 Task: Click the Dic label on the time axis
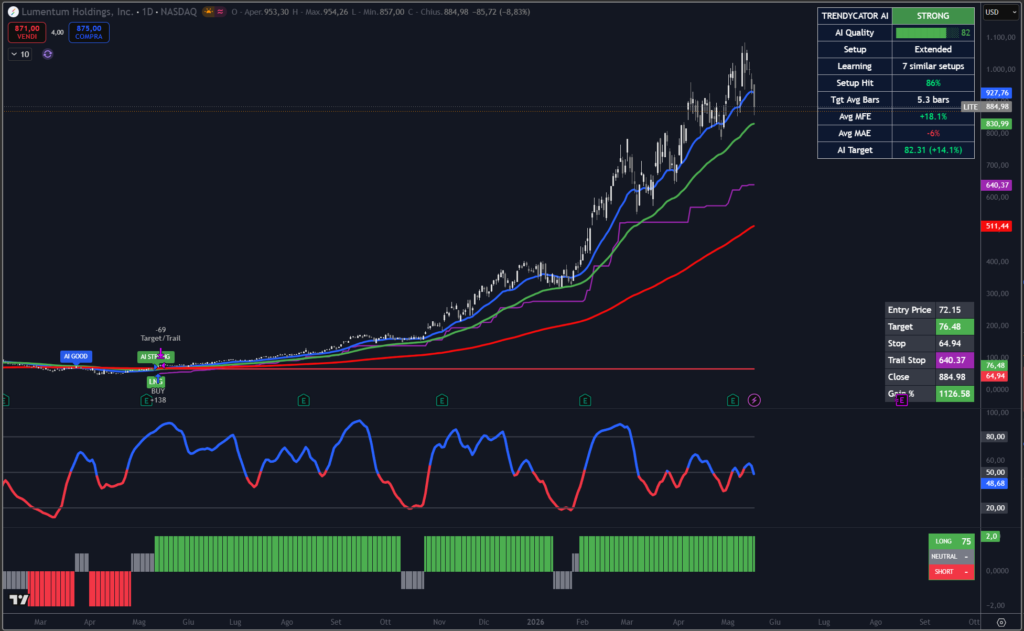coord(483,622)
